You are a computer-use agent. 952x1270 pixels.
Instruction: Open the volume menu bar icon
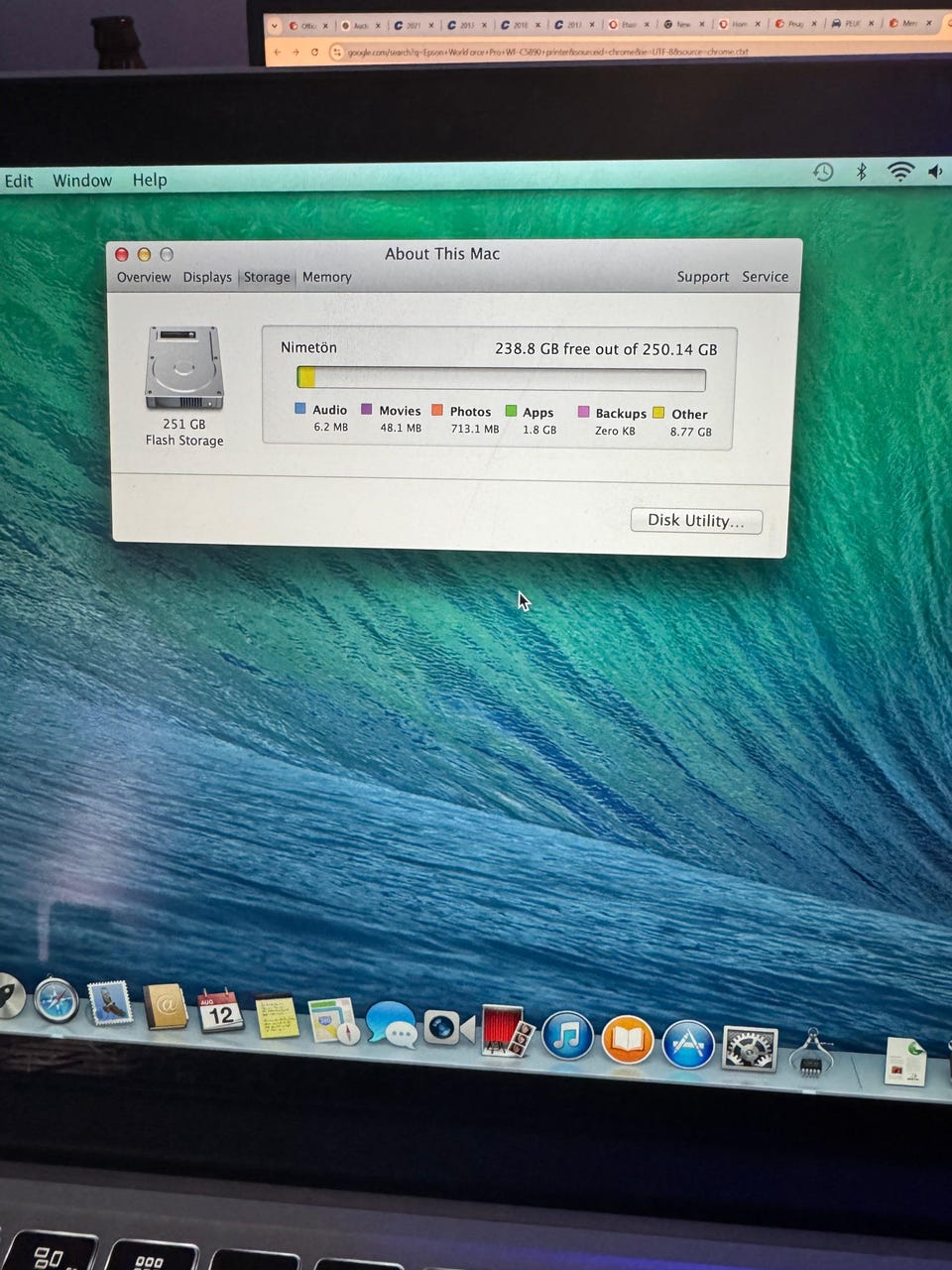935,172
